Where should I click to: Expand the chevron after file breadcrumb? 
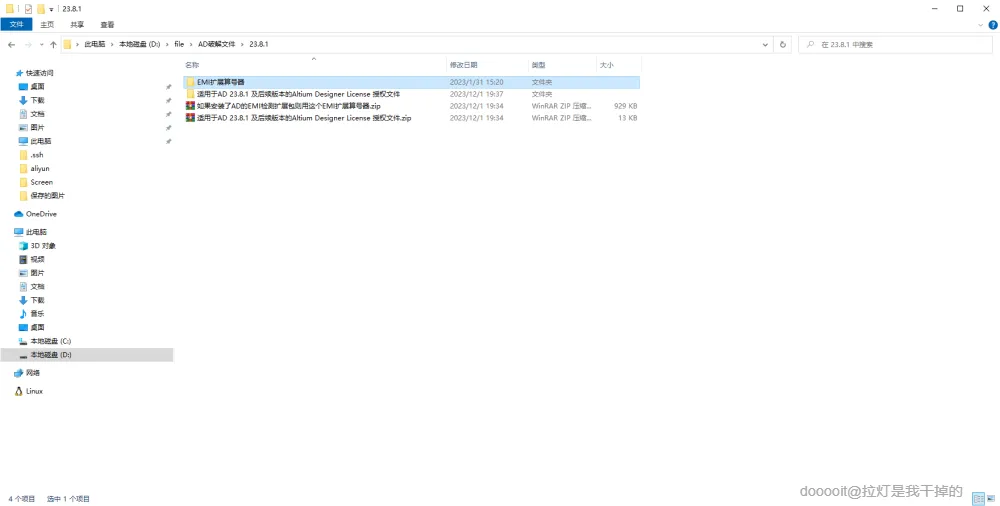point(191,44)
